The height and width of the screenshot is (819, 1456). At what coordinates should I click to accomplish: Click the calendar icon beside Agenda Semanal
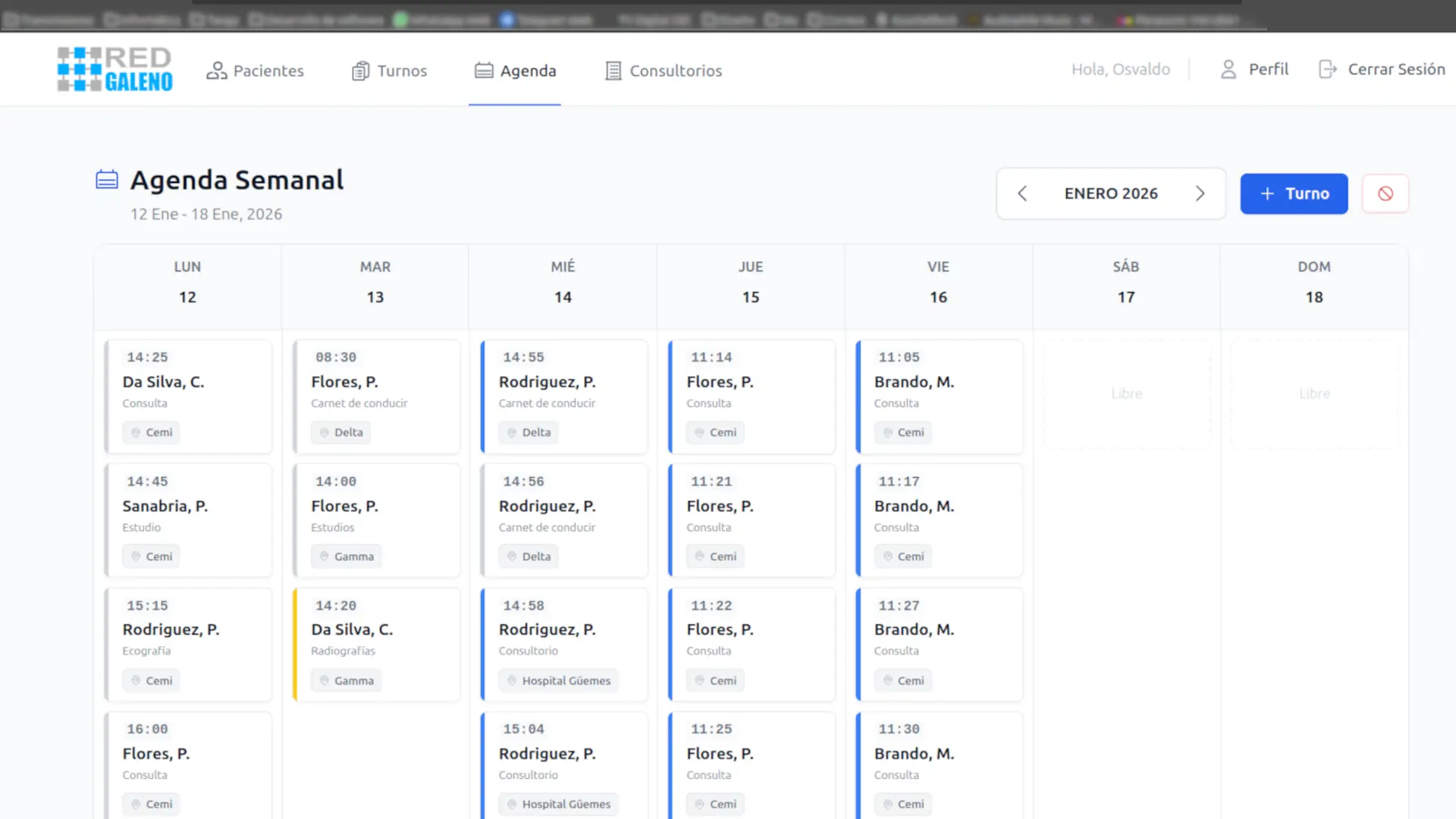coord(107,180)
